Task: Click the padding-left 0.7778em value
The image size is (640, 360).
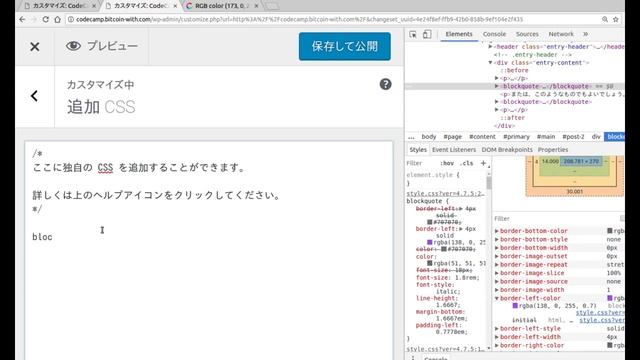Action: tap(451, 332)
